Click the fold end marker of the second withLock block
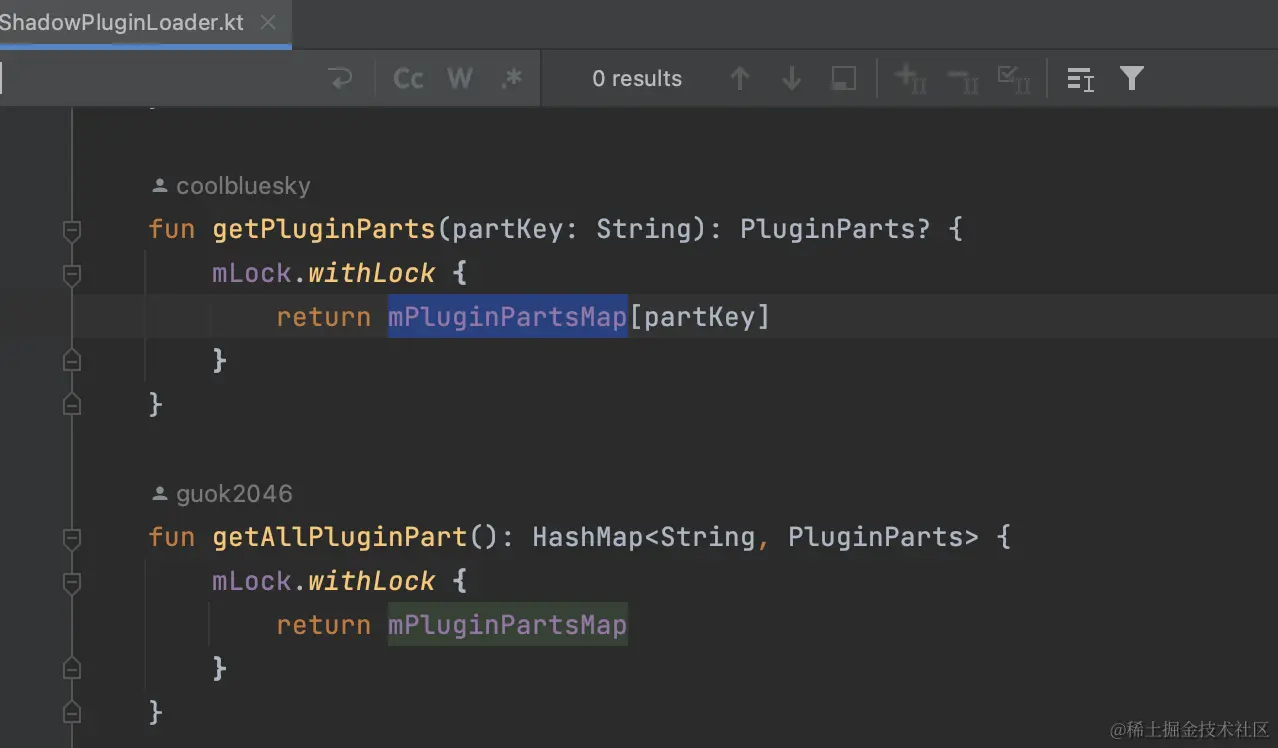This screenshot has width=1278, height=748. (72, 668)
